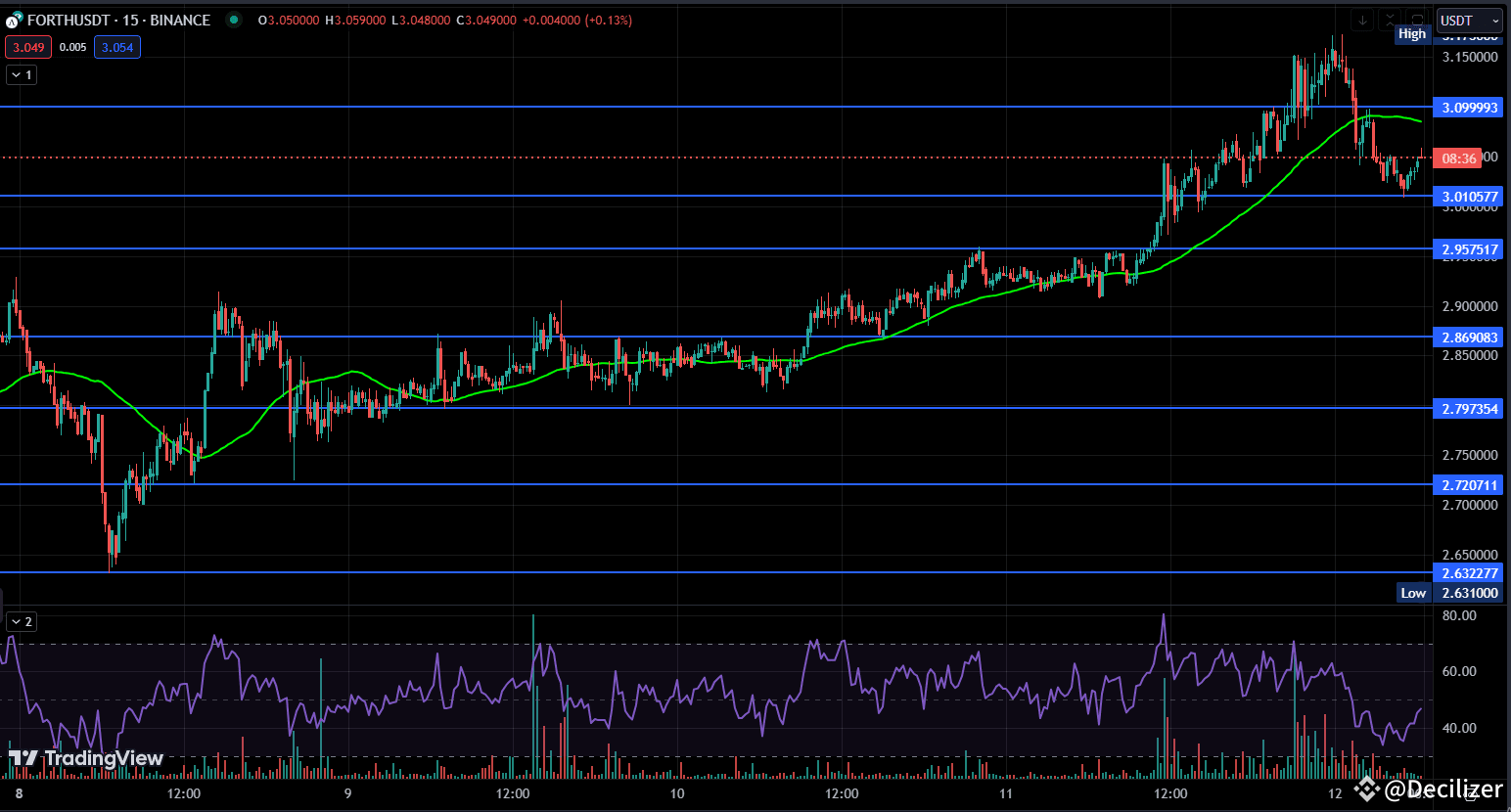Click the 2.650000 price axis label
The image size is (1511, 812).
(x=1470, y=555)
